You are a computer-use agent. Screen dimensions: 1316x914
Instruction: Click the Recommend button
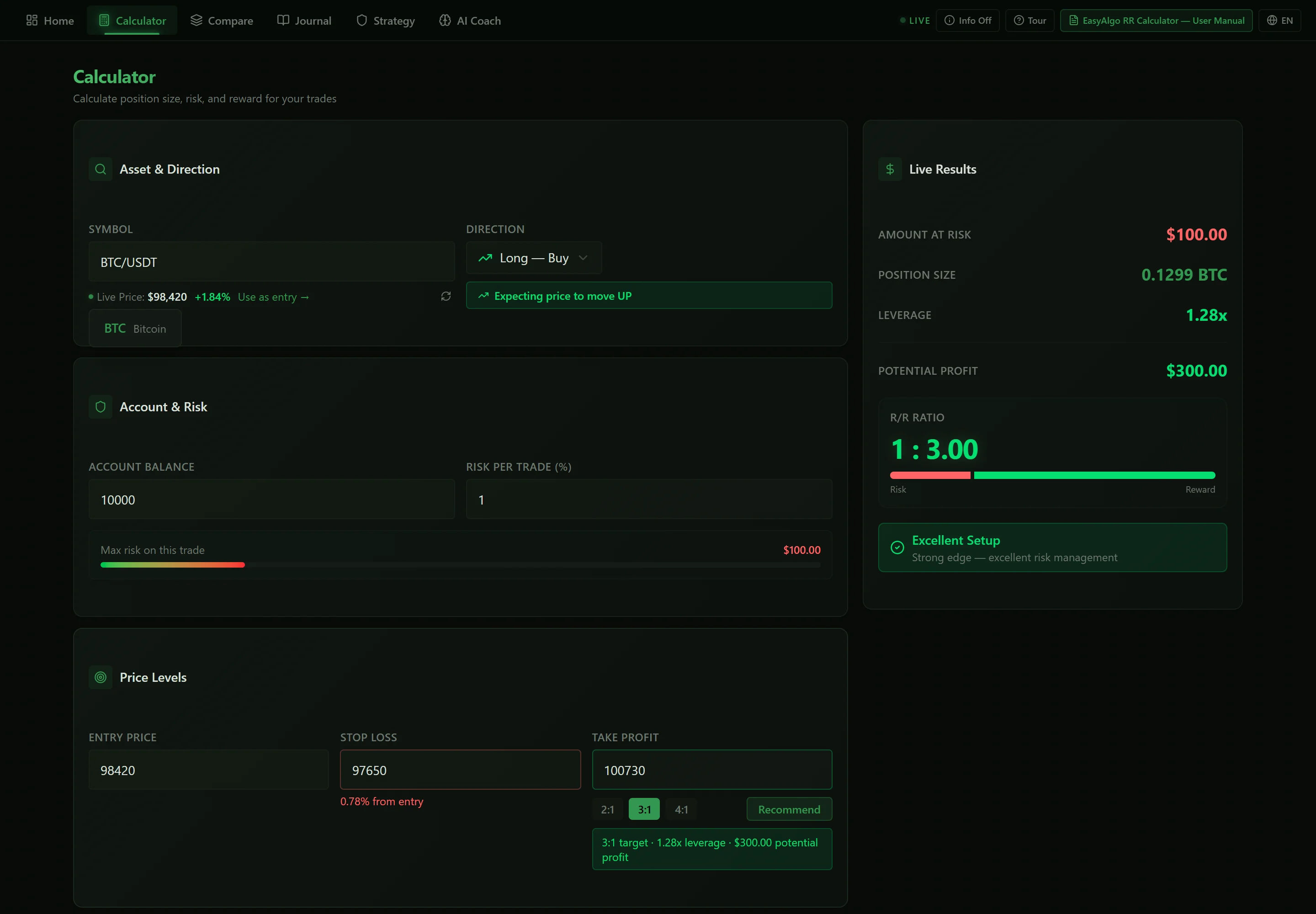tap(789, 809)
